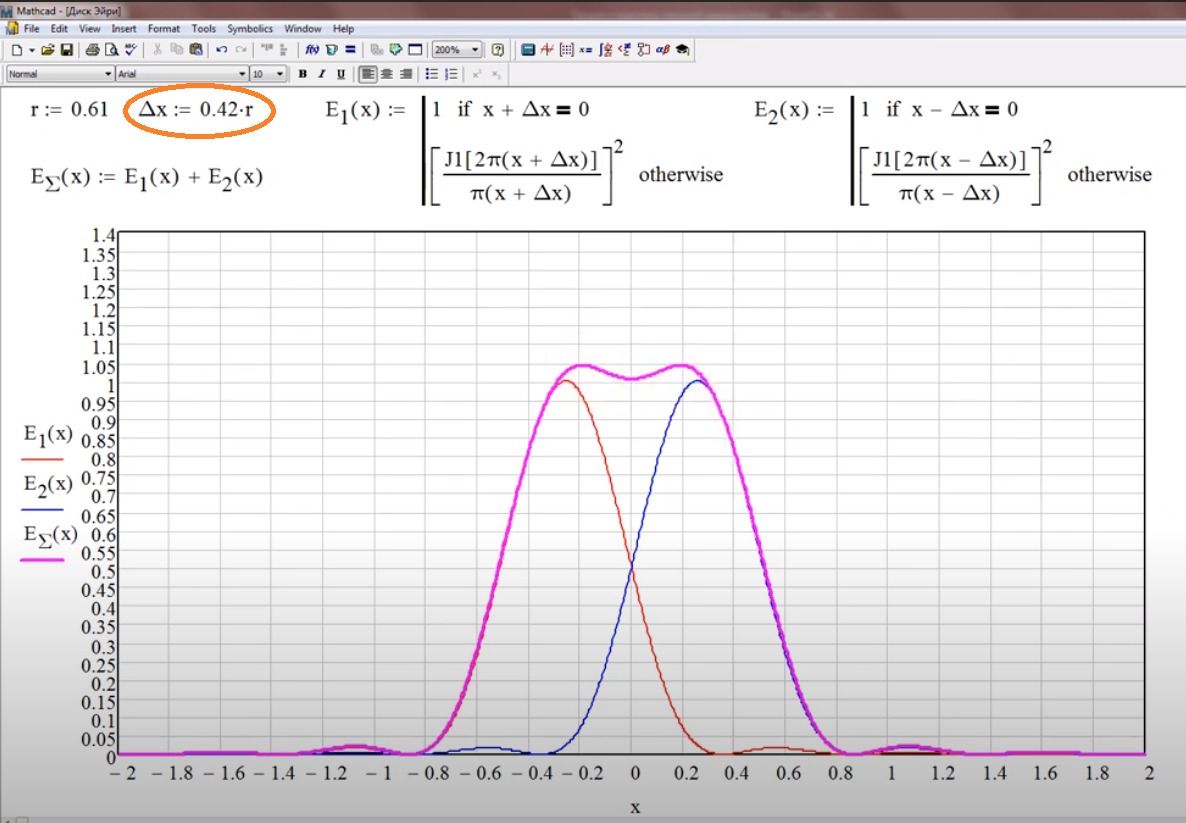
Task: Create a new worksheet with New icon
Action: pyautogui.click(x=17, y=50)
